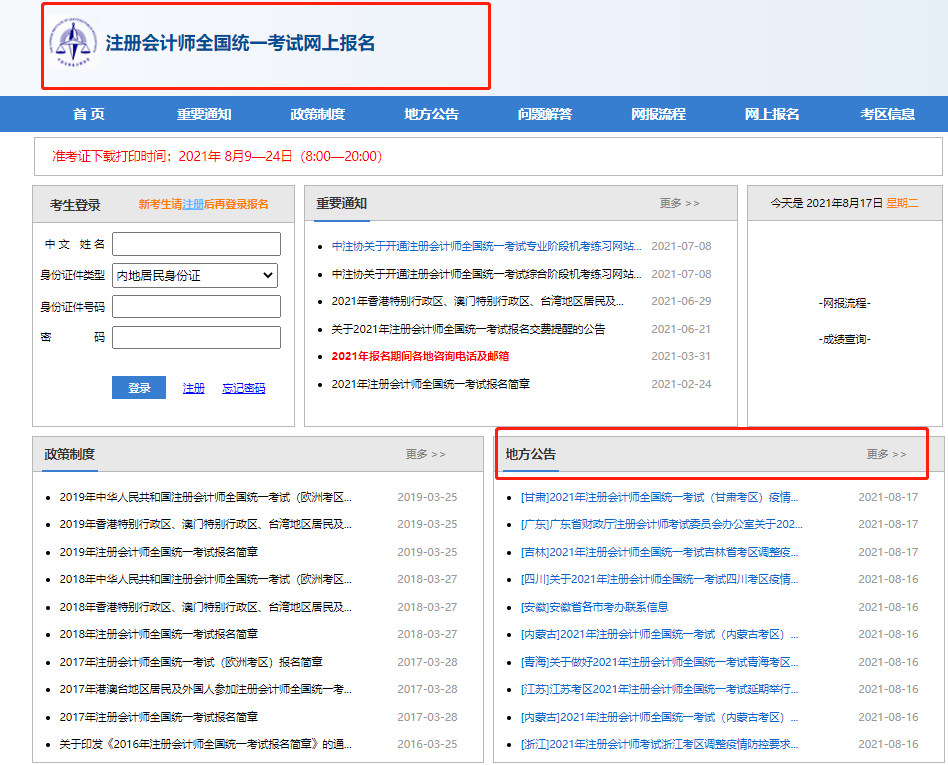The image size is (948, 765).
Task: Open [内蒙古] announcement above the [青海] item
Action: (660, 634)
